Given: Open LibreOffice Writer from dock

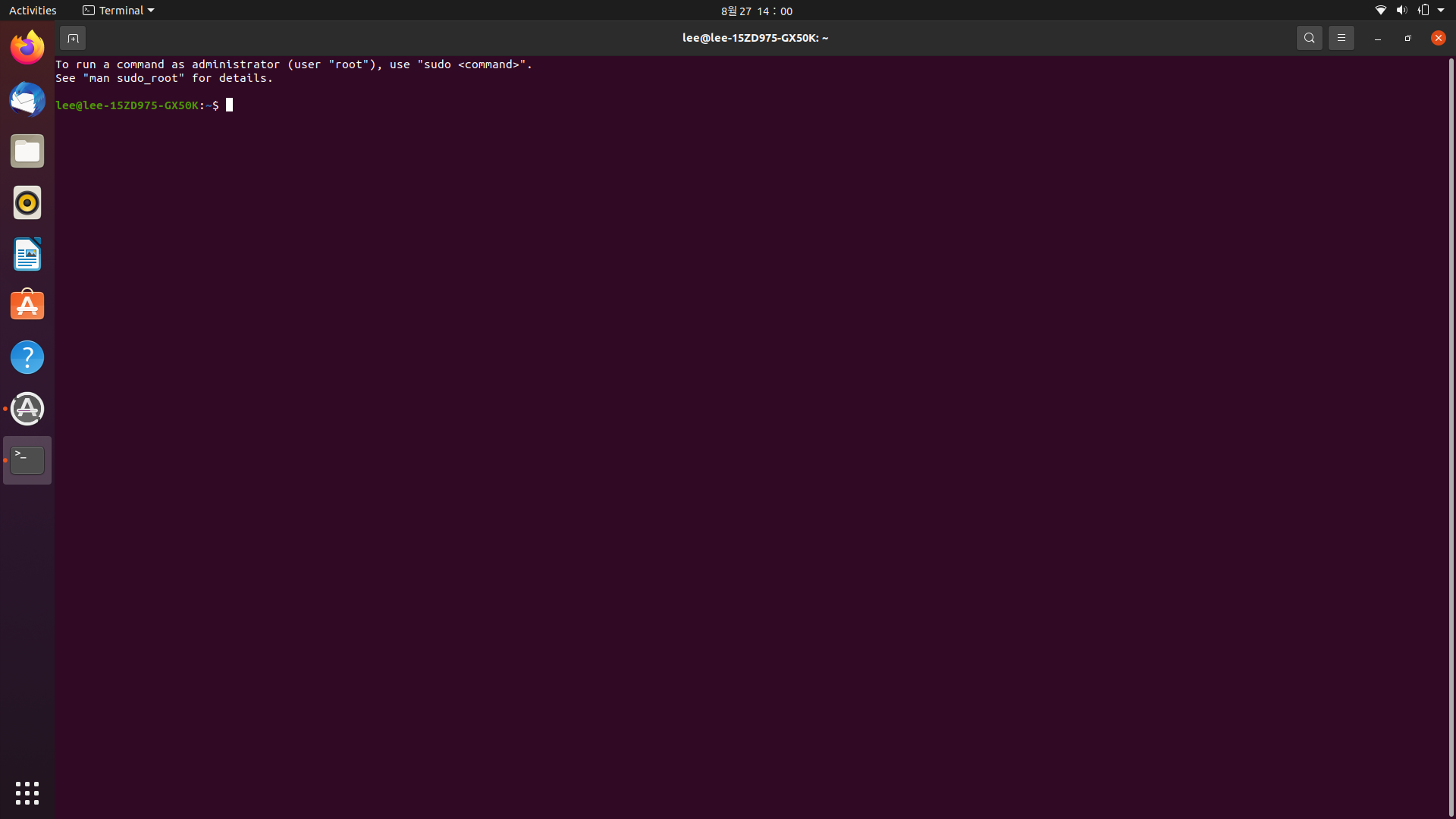Looking at the screenshot, I should click(27, 254).
